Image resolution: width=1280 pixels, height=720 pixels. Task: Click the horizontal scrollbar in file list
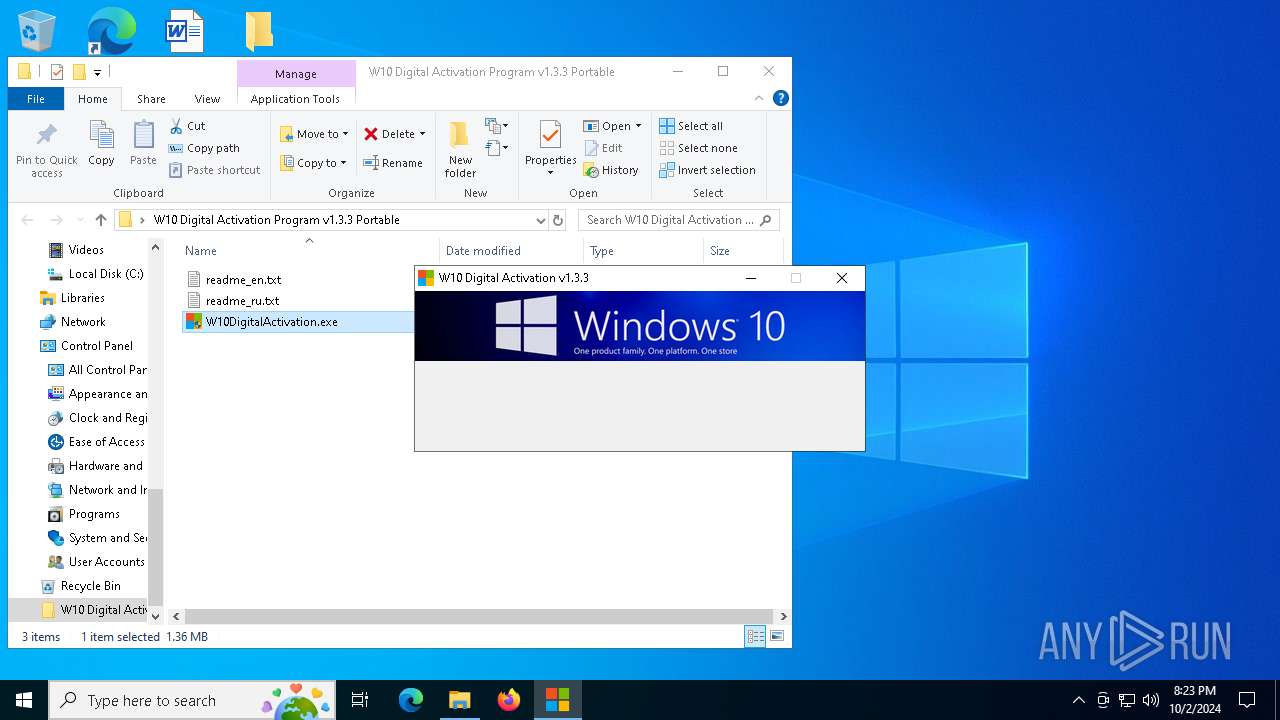pos(479,617)
